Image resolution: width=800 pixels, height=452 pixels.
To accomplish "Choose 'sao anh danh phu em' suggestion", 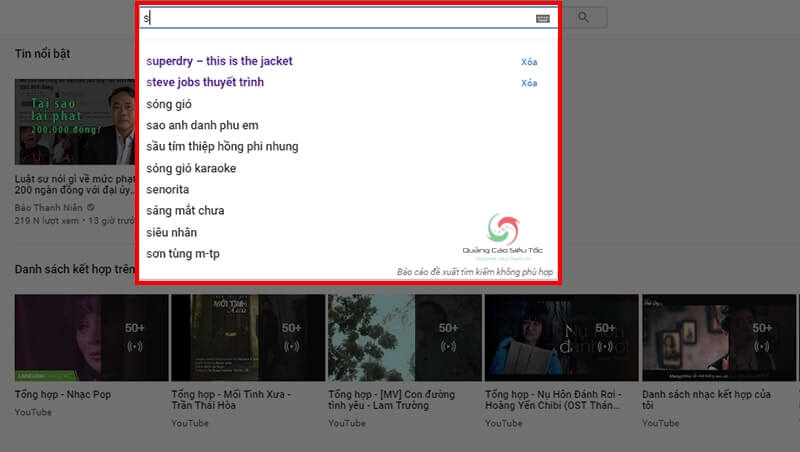I will click(x=202, y=125).
